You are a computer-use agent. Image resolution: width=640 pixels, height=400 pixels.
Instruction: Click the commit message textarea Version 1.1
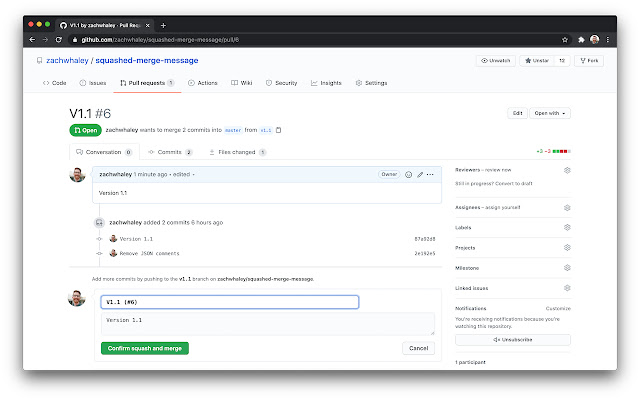[x=268, y=324]
